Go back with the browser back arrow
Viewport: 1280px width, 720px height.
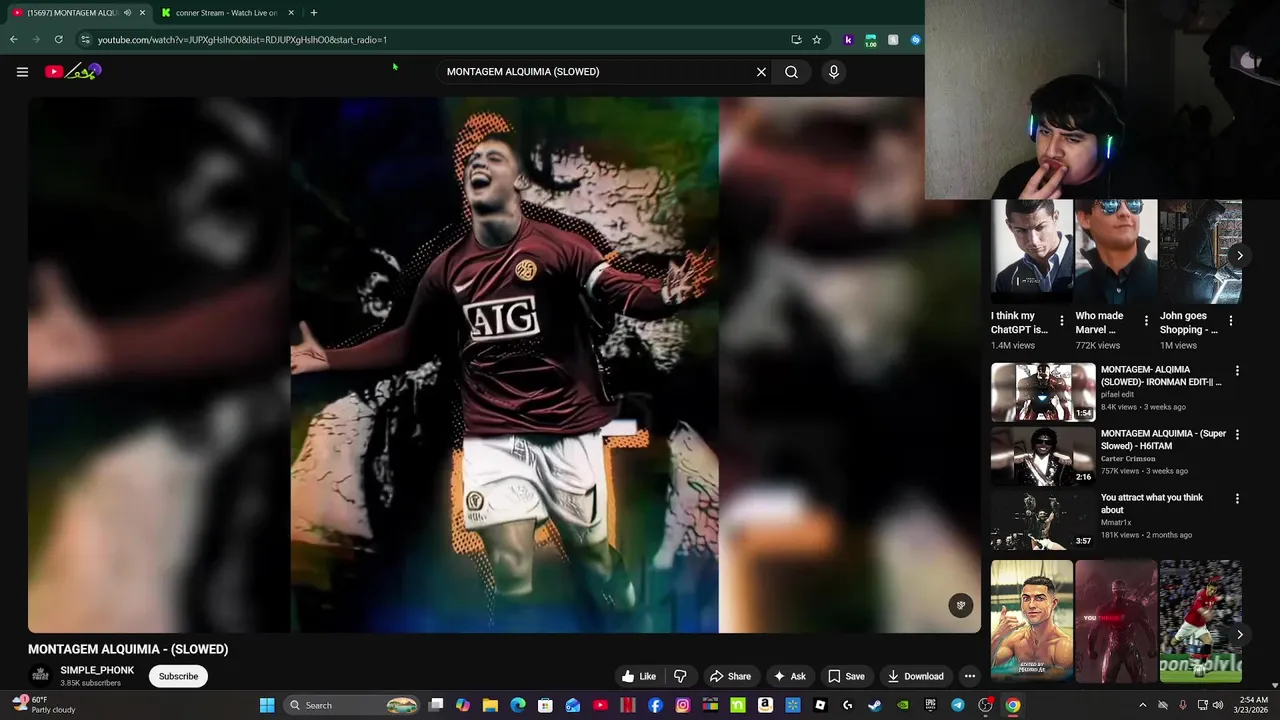(x=13, y=40)
